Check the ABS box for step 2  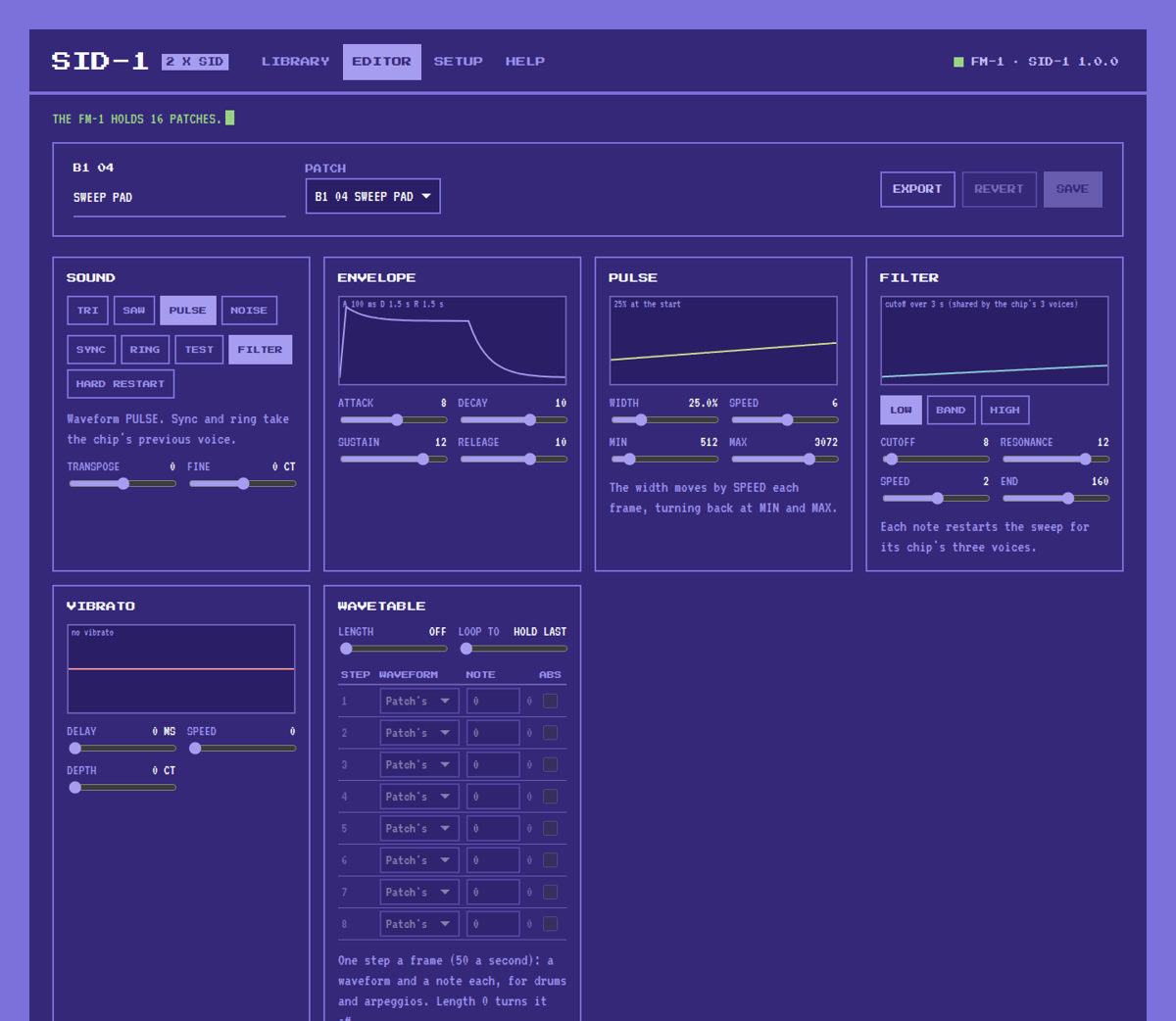click(551, 733)
